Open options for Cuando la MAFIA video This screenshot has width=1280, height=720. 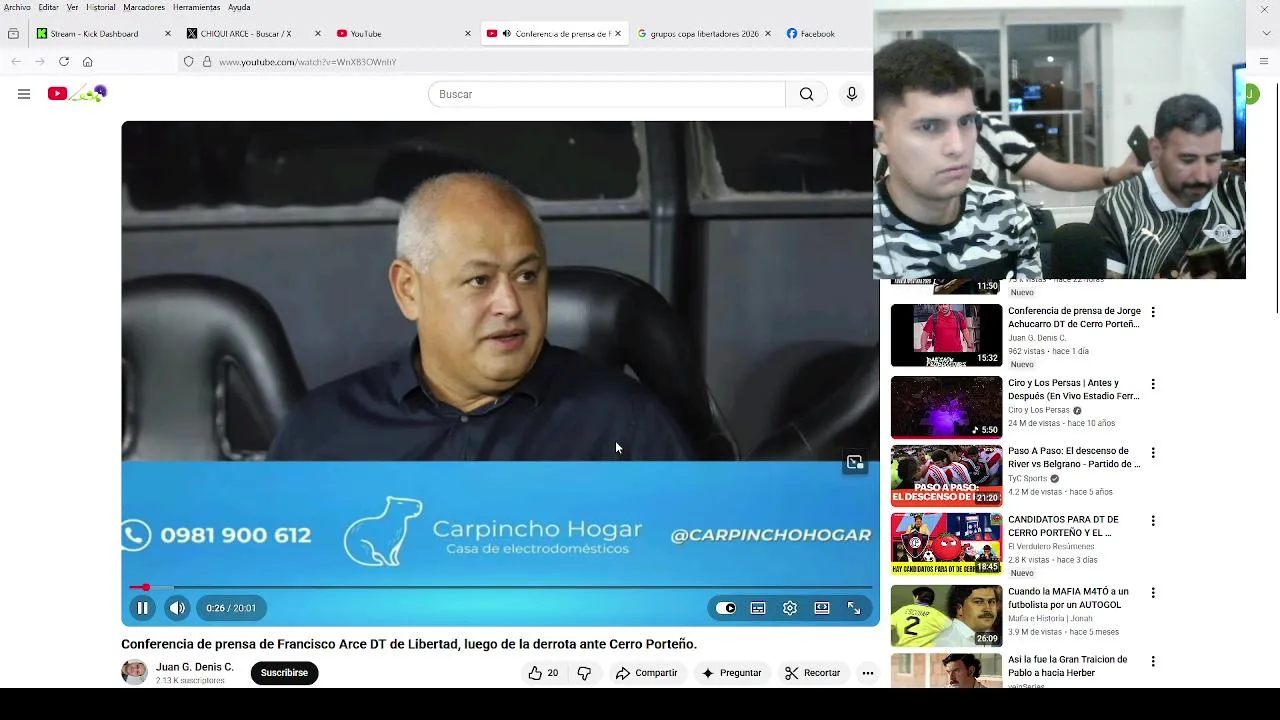tap(1153, 593)
